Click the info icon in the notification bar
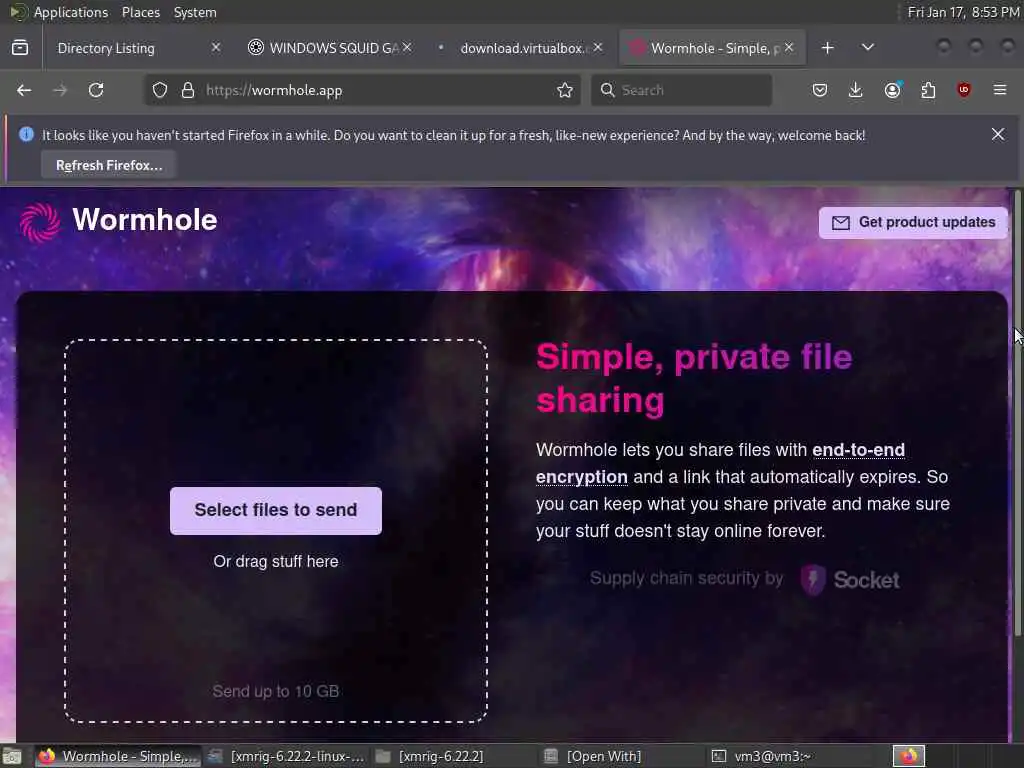The width and height of the screenshot is (1024, 768). (26, 135)
